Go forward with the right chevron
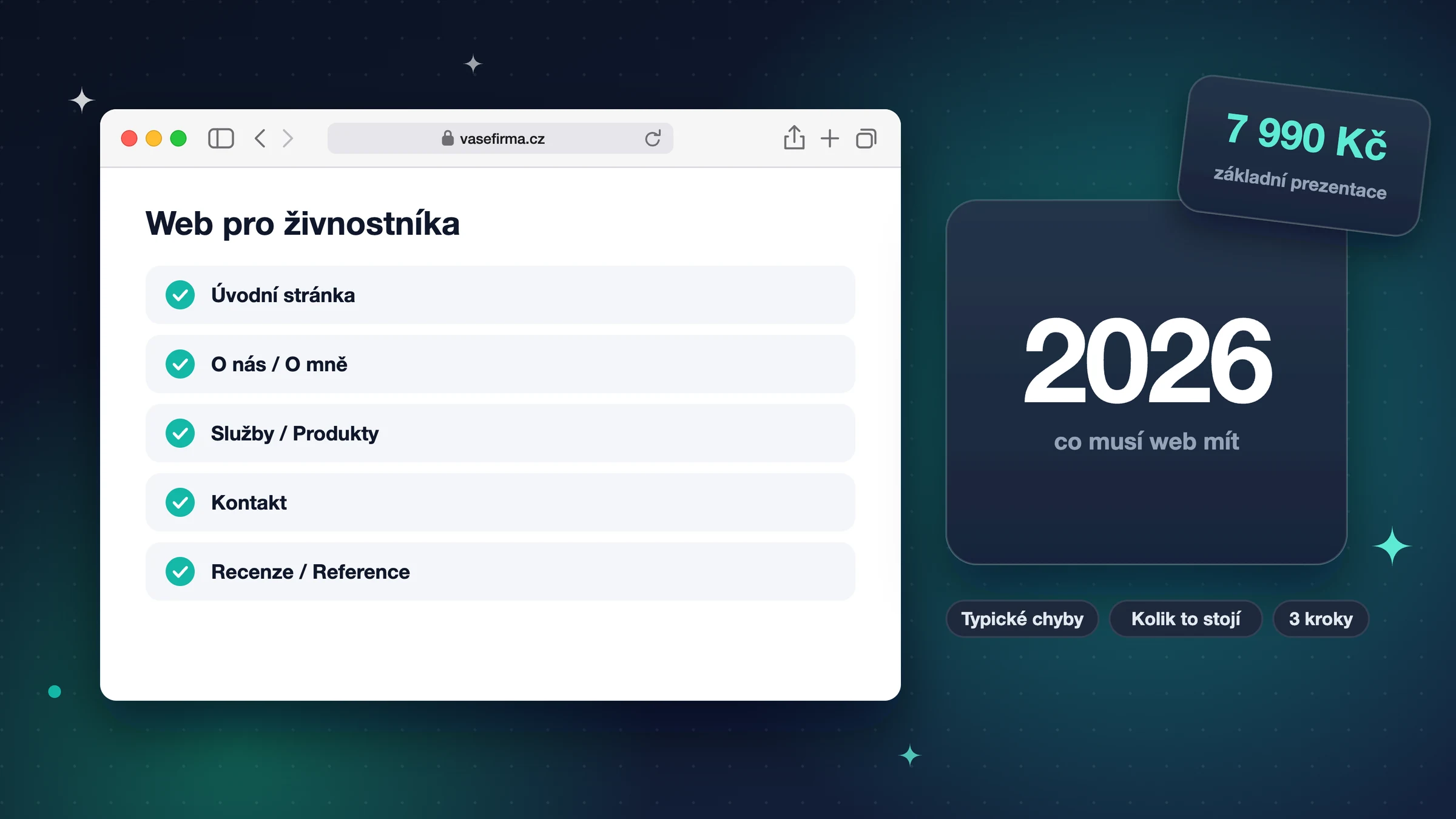This screenshot has width=1456, height=819. [288, 138]
